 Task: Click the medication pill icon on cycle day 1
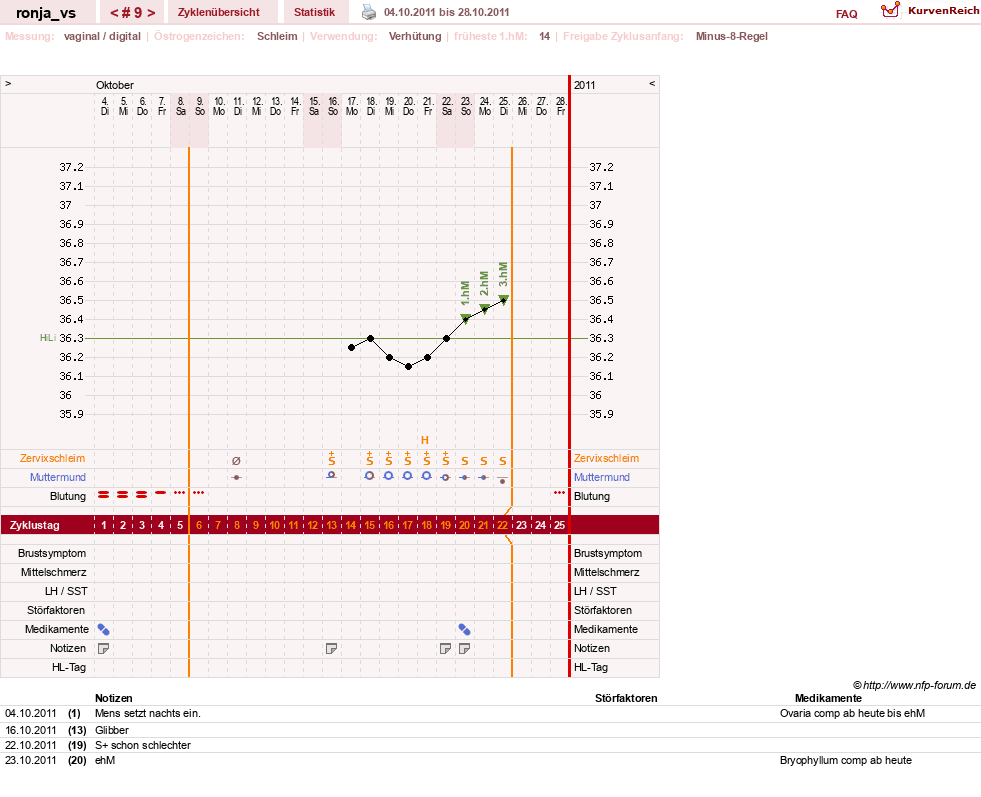click(104, 629)
